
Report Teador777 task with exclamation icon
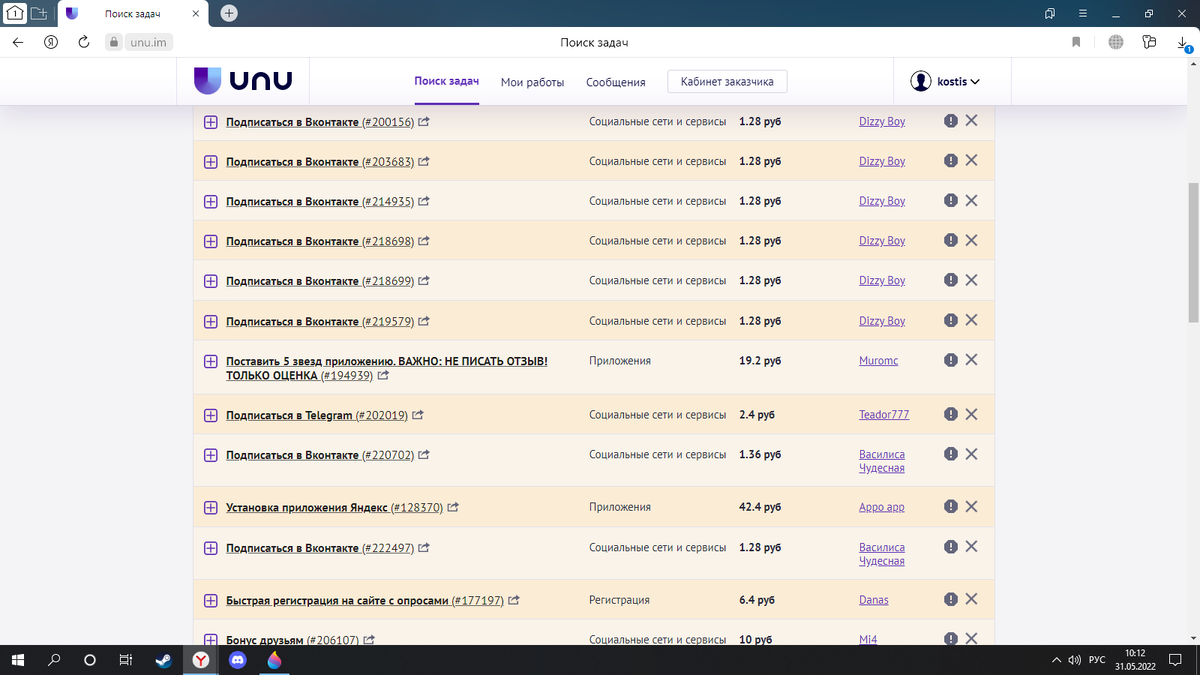click(x=951, y=413)
